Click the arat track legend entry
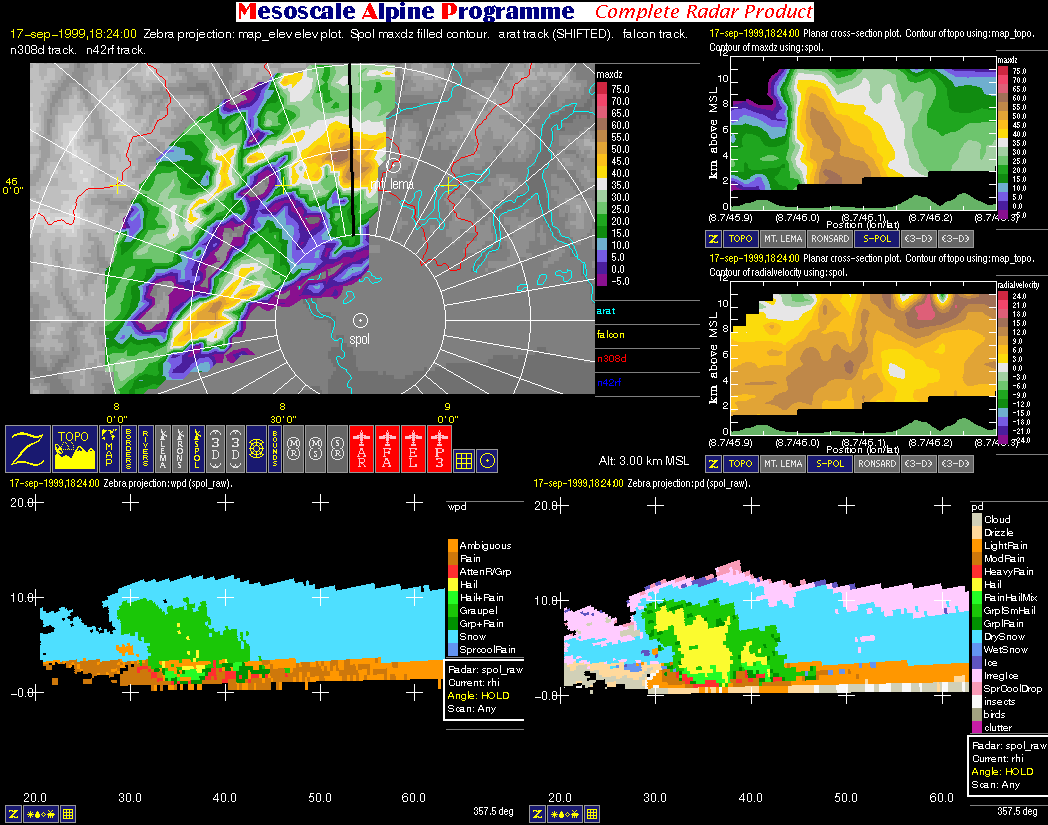This screenshot has width=1048, height=825. (606, 311)
